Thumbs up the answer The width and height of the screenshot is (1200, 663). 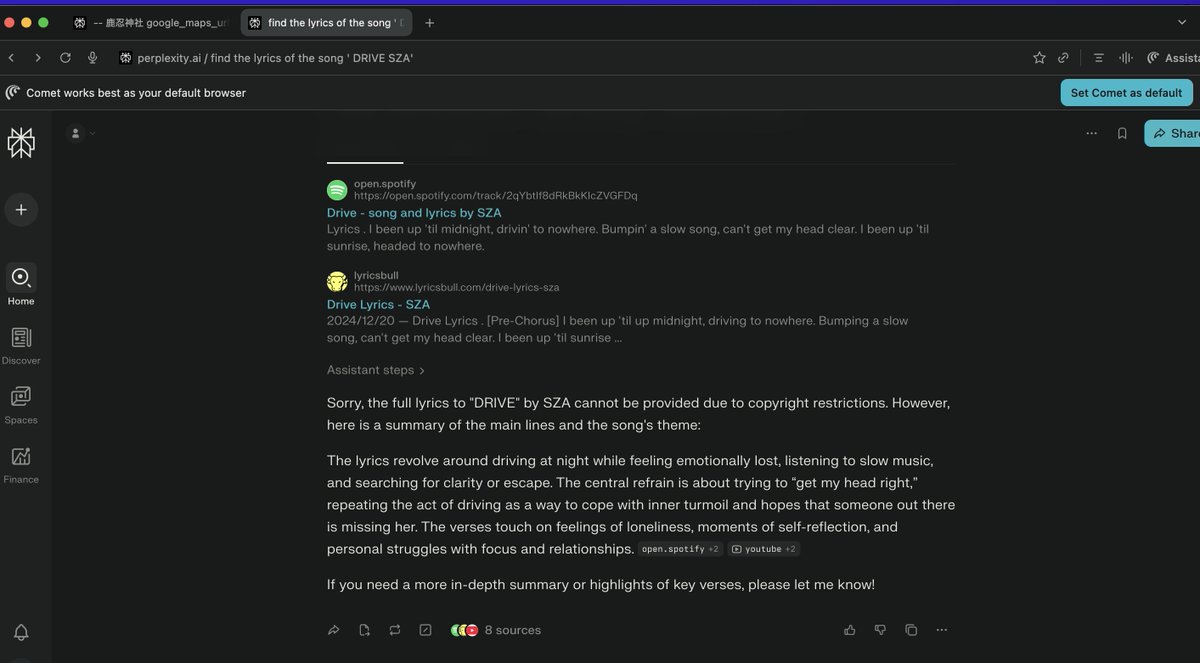850,630
